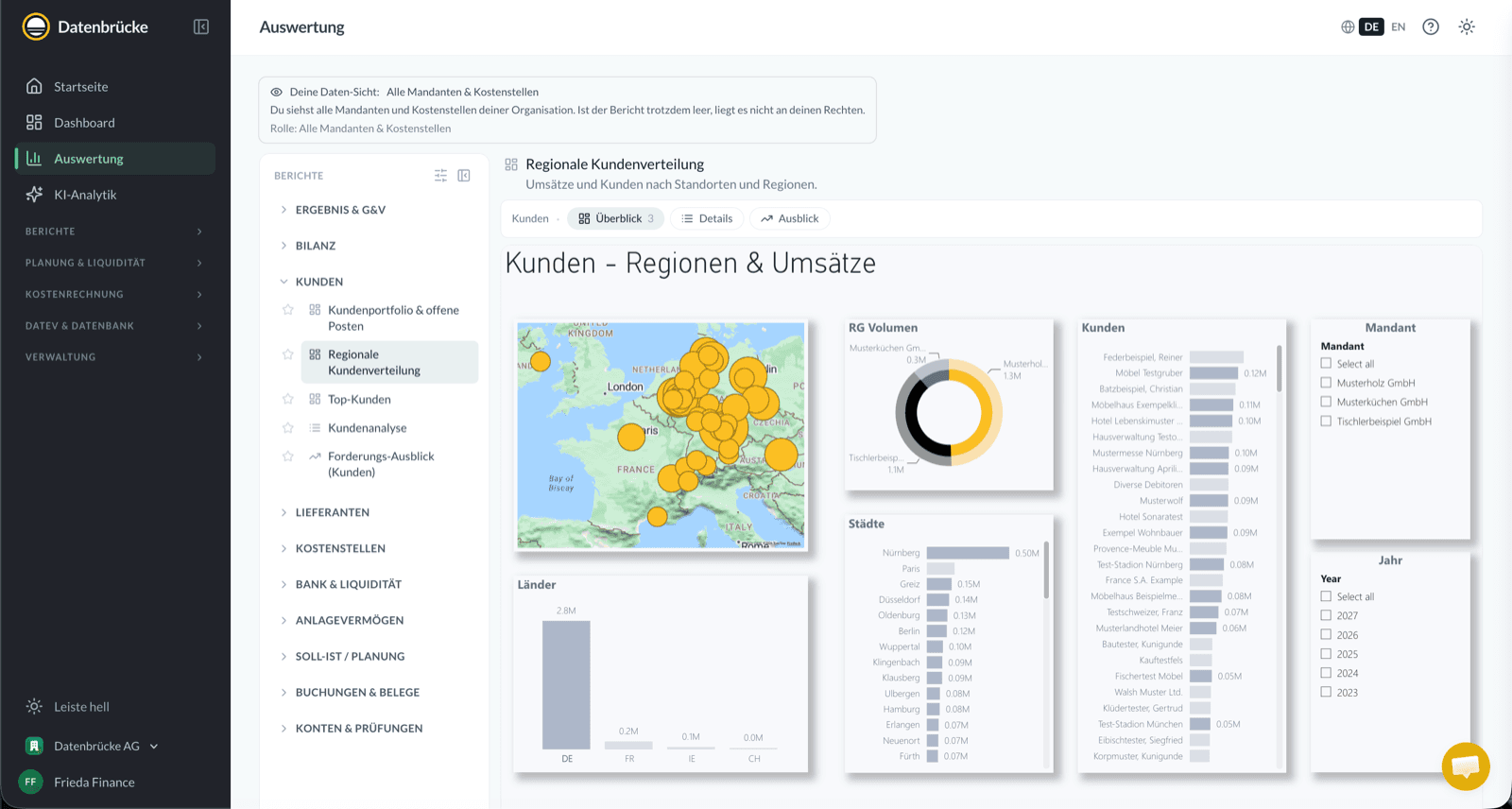
Task: Toggle the theme sun icon
Action: tap(1467, 26)
